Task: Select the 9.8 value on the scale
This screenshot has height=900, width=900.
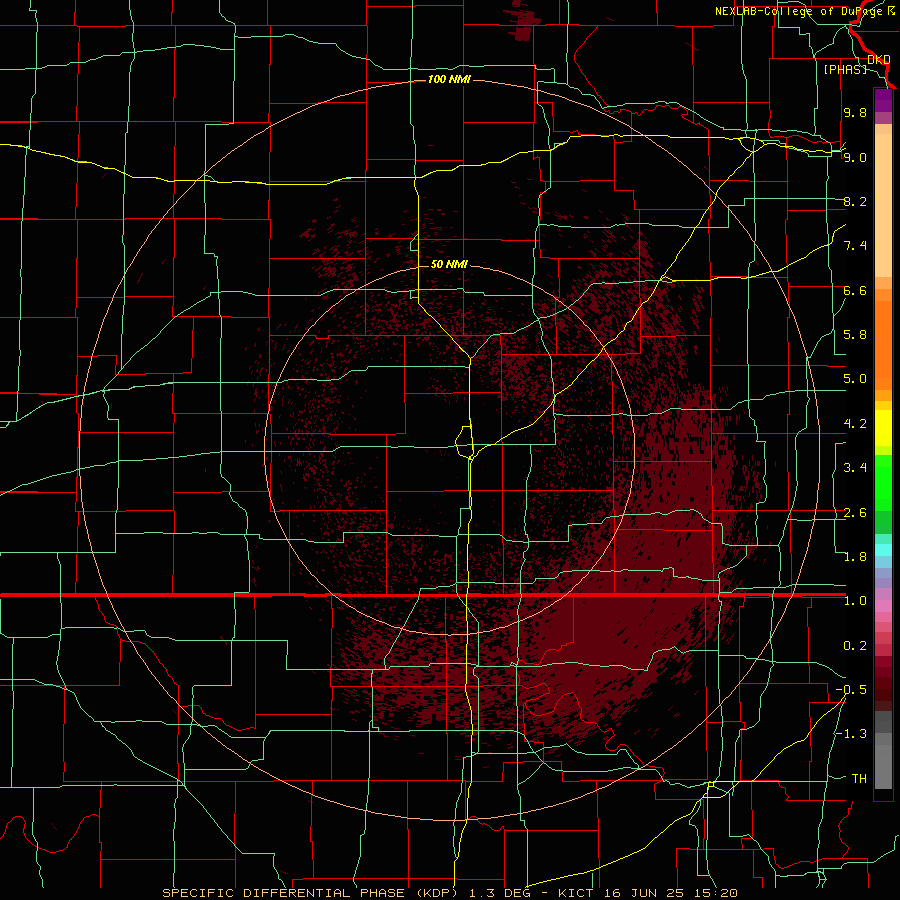Action: [x=855, y=112]
